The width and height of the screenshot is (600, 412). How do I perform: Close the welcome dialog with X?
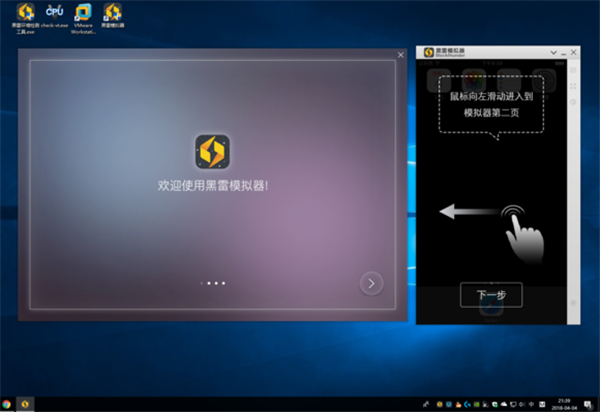(401, 55)
